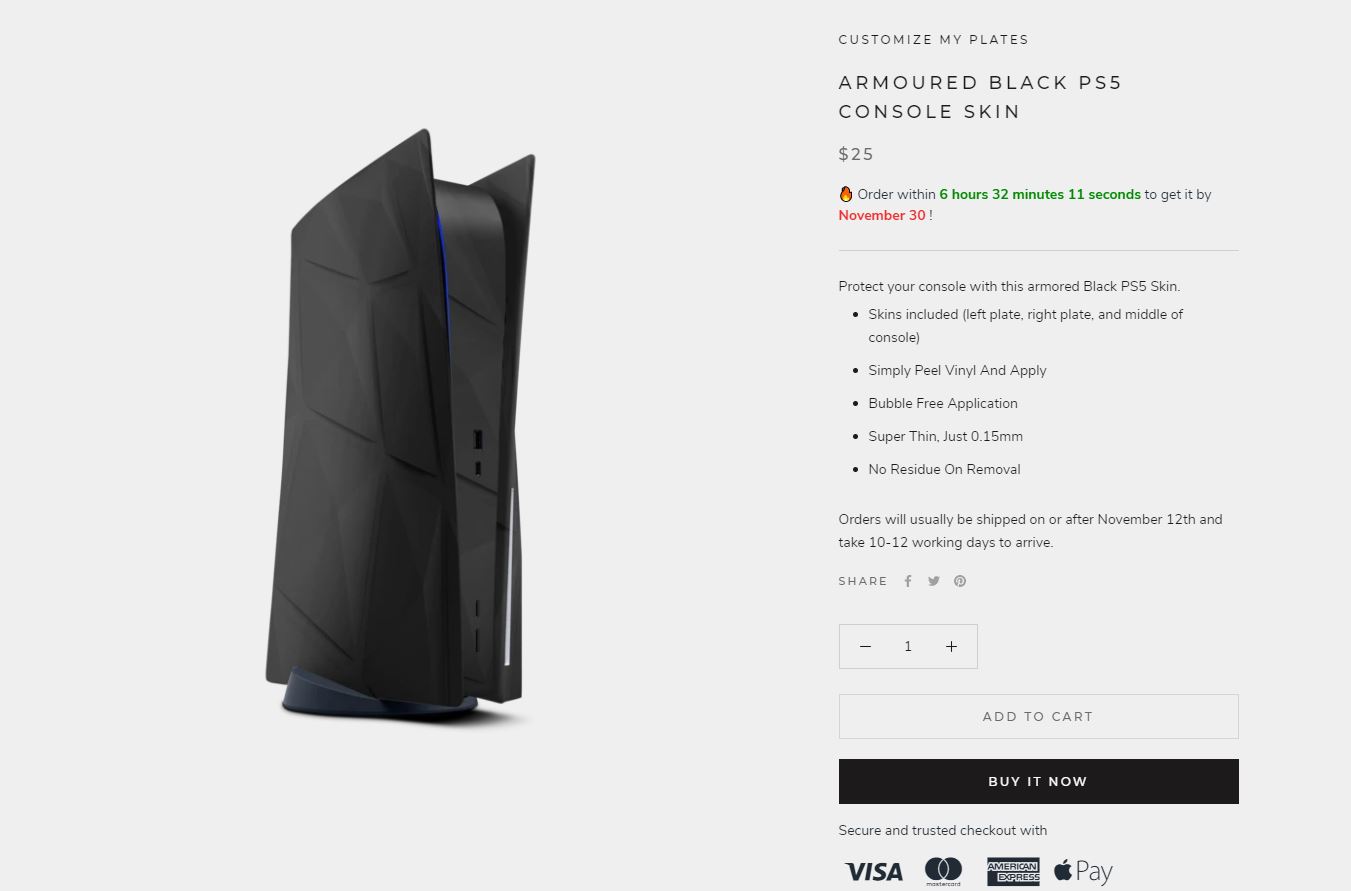Share product on Facebook icon
The width and height of the screenshot is (1351, 891).
tap(908, 581)
